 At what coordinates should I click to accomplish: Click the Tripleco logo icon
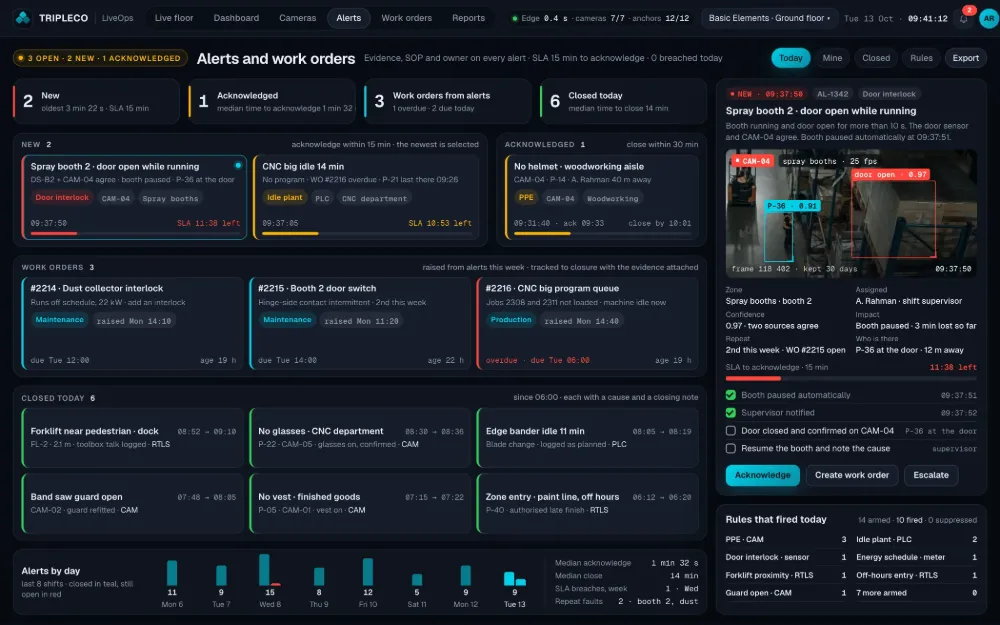(23, 18)
